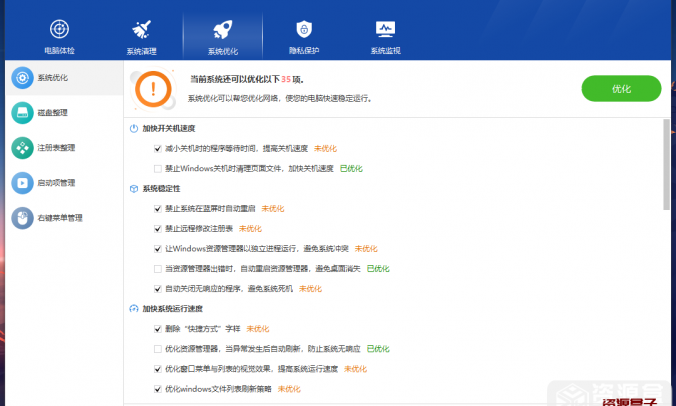Click the 右键菜单管理 mouse sidebar icon
Viewport: 676px width, 406px height.
[x=22, y=218]
